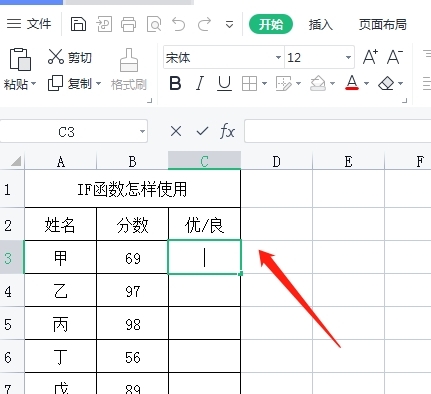The height and width of the screenshot is (394, 431).
Task: Click the select-all corner triangle
Action: coord(16,161)
